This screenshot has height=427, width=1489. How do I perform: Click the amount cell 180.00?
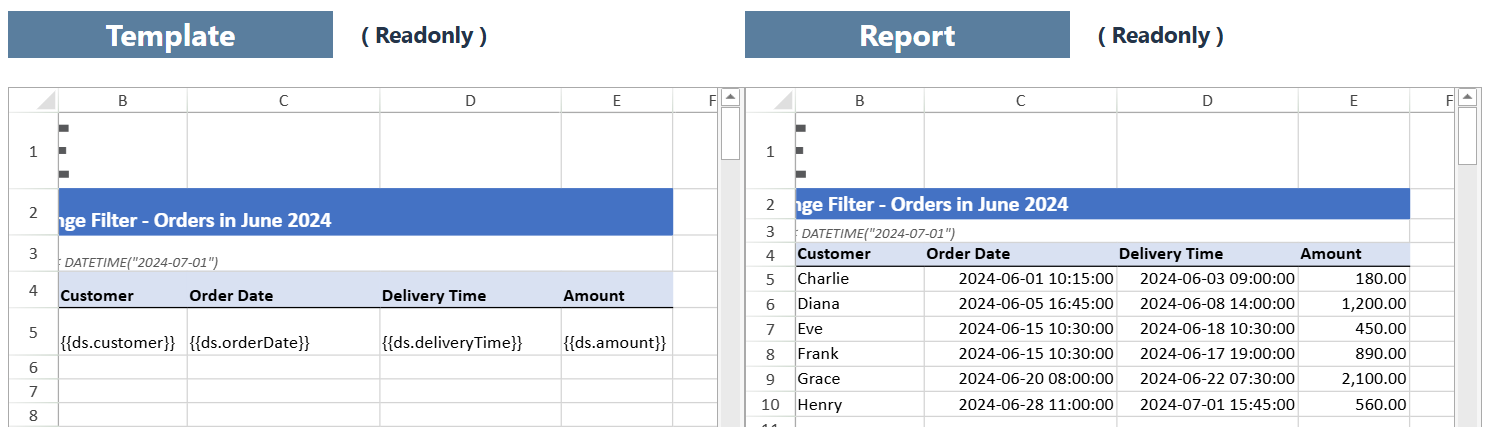pyautogui.click(x=1354, y=279)
